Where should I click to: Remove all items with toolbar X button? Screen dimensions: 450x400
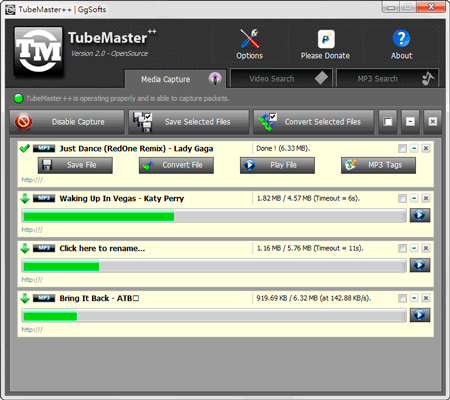coord(433,122)
